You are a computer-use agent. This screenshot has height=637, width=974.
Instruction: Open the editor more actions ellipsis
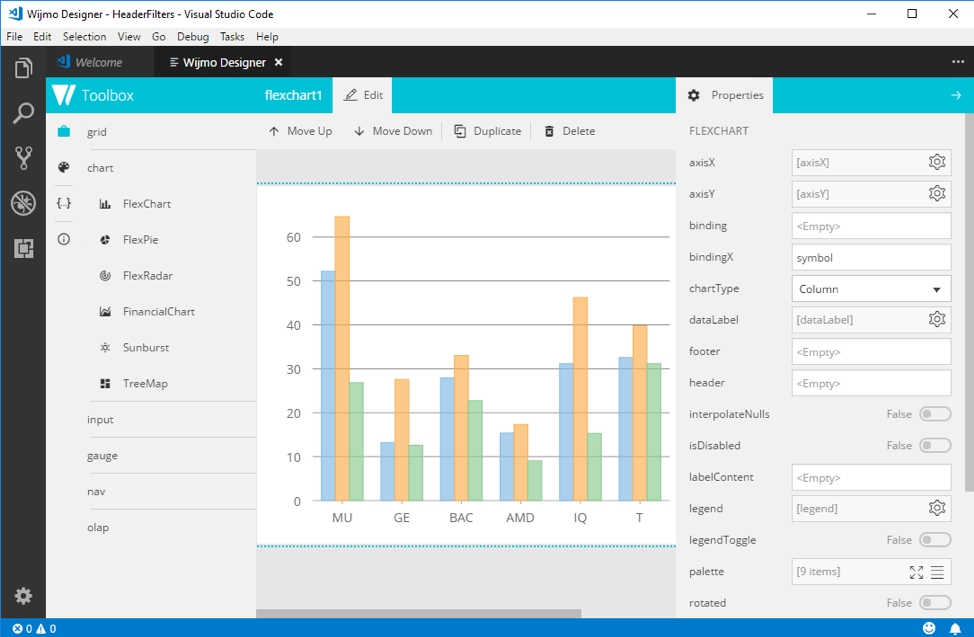958,62
